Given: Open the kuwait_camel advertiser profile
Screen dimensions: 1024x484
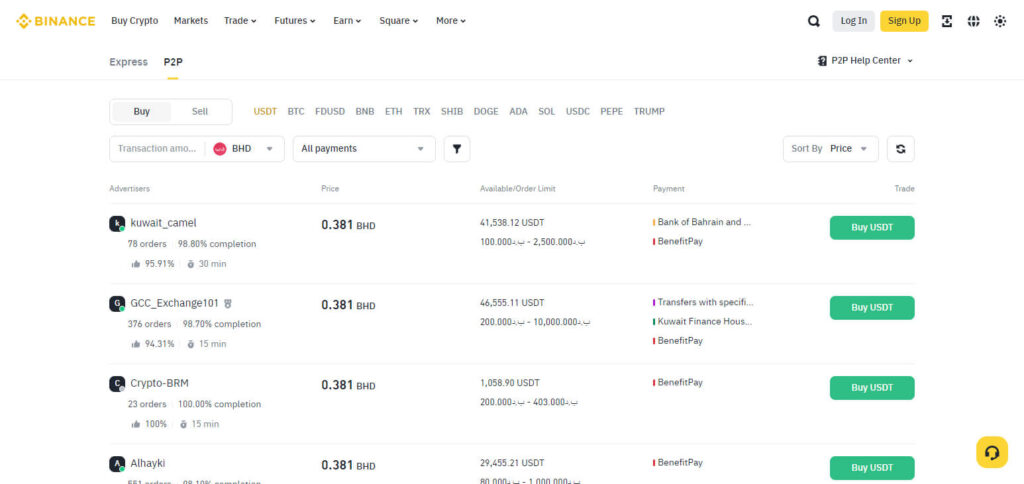Looking at the screenshot, I should pos(163,223).
